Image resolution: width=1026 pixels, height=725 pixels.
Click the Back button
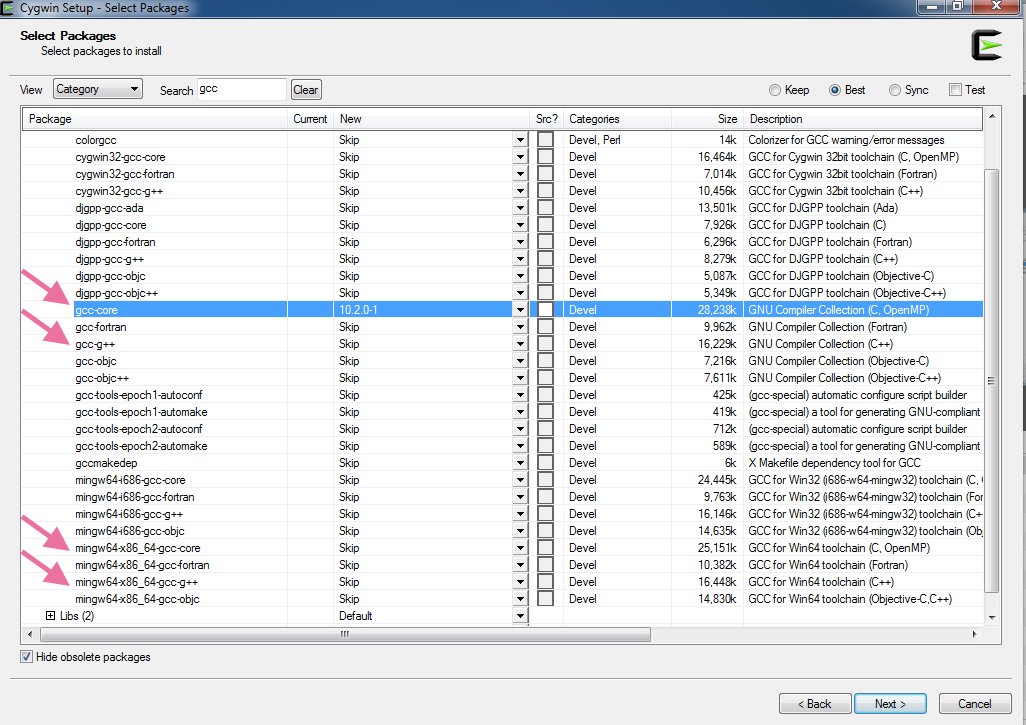[x=815, y=703]
